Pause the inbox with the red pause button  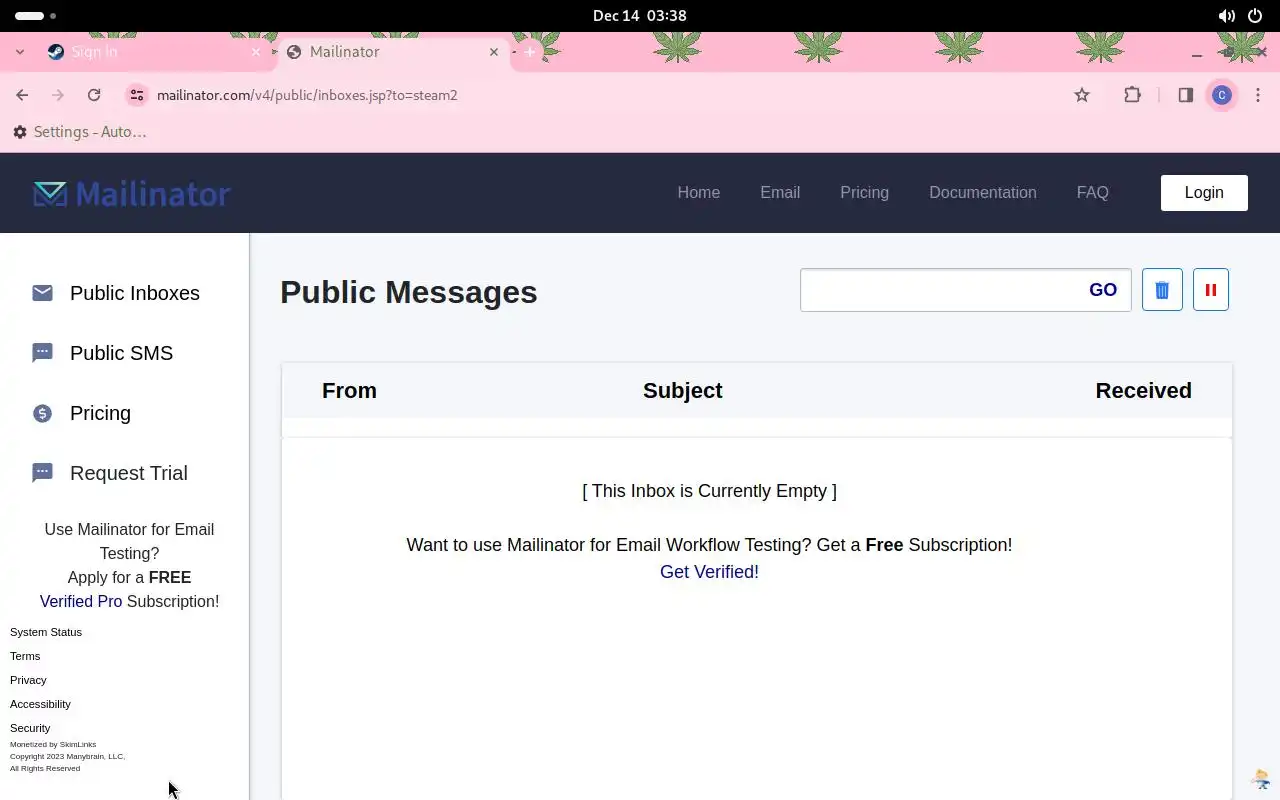tap(1211, 290)
